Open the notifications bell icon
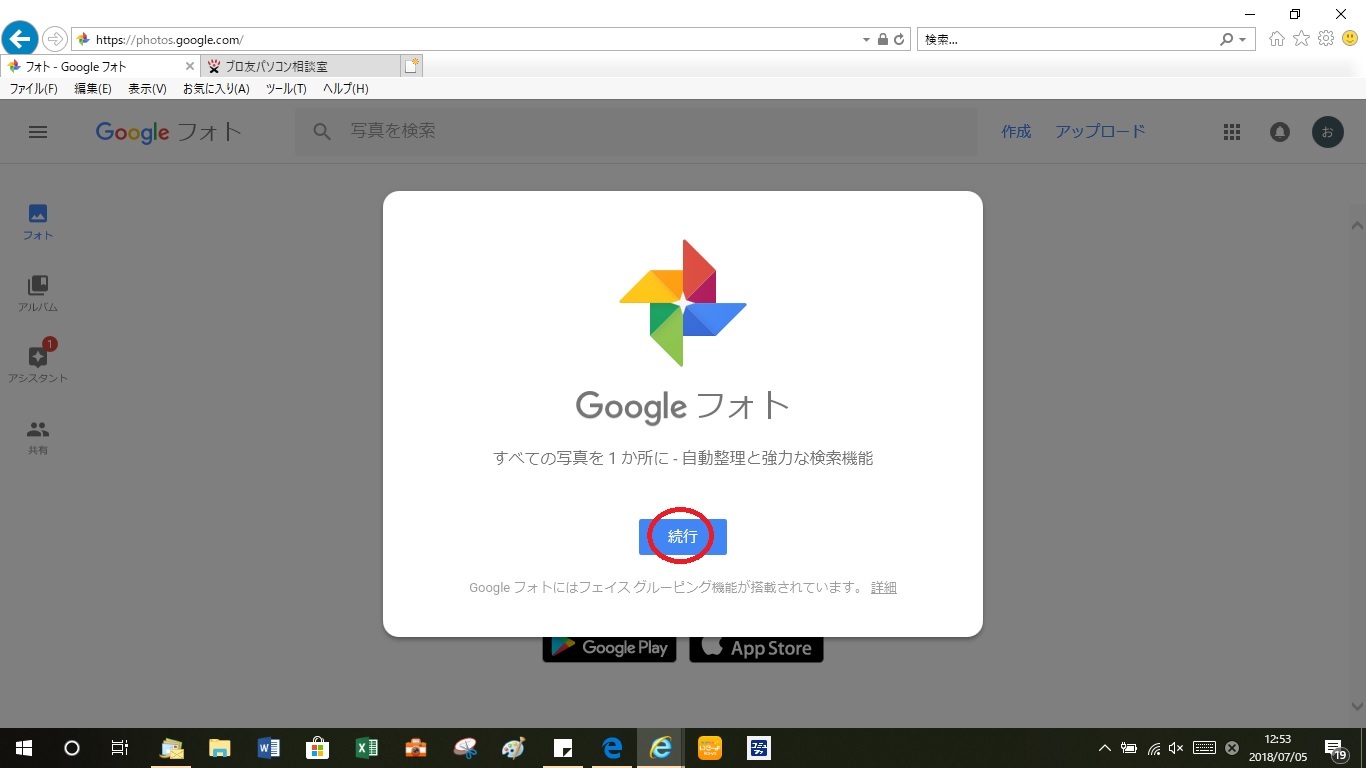 1280,132
